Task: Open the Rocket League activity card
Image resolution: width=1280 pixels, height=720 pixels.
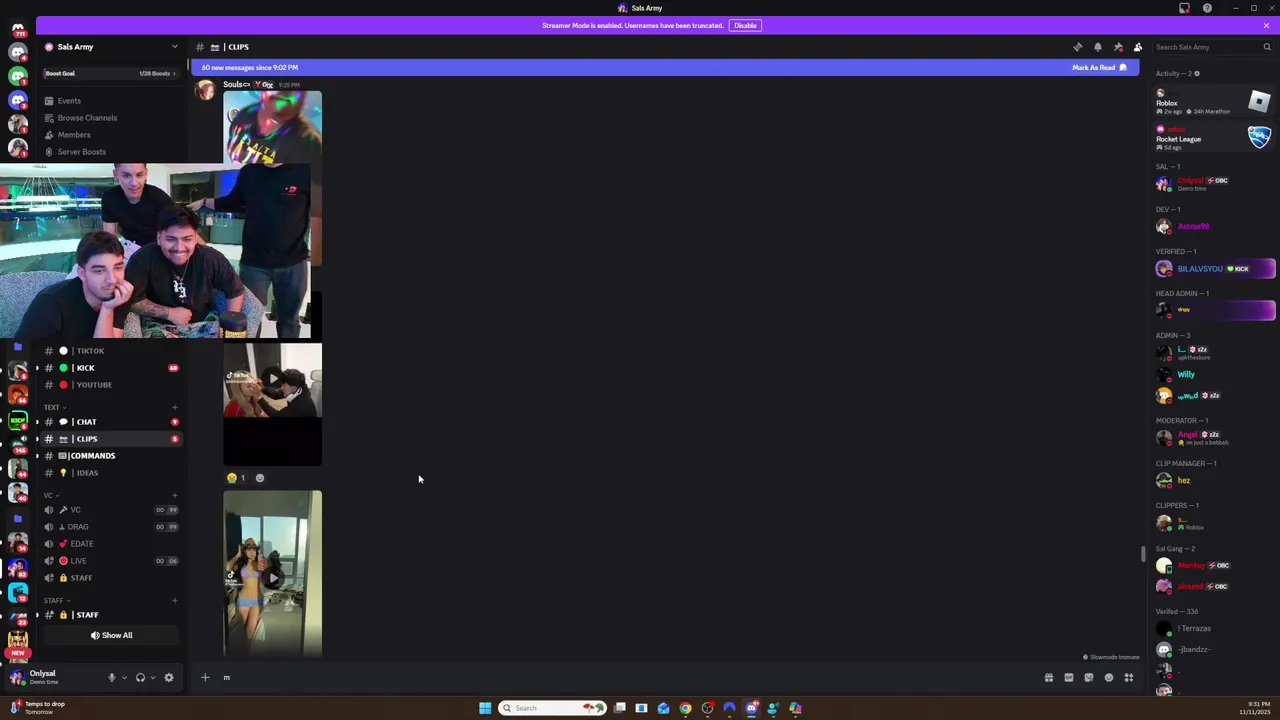Action: click(x=1213, y=138)
